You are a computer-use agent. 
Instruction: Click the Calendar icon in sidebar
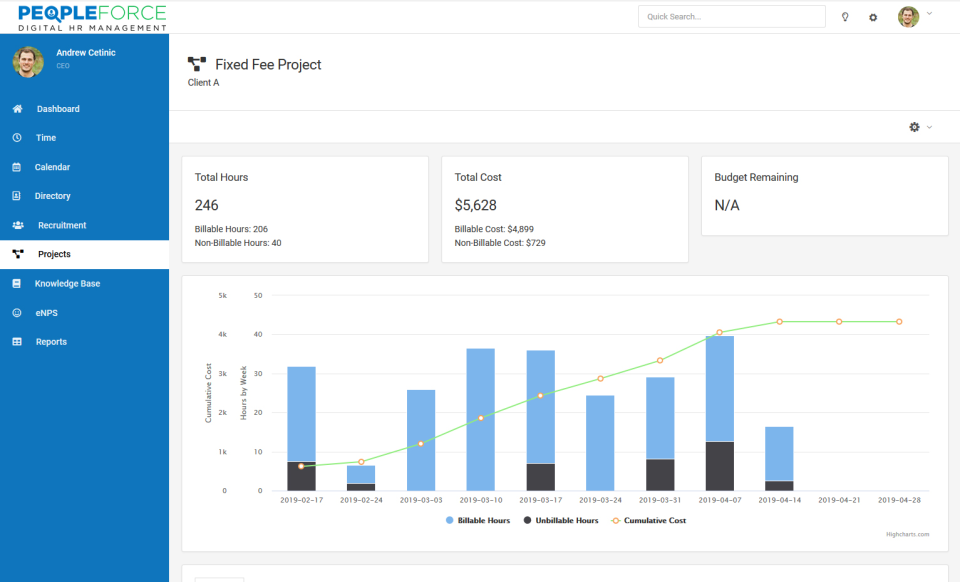[17, 167]
